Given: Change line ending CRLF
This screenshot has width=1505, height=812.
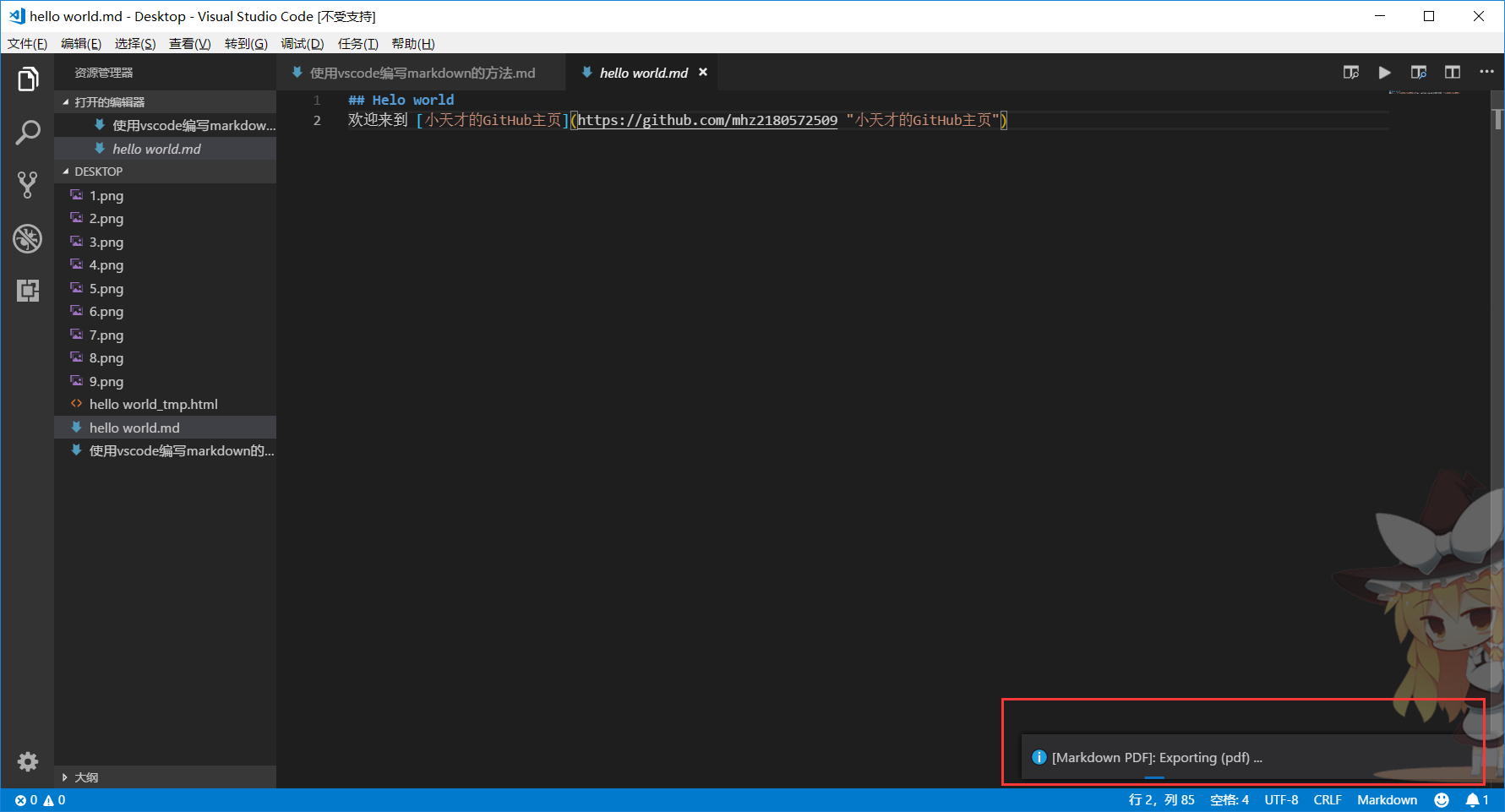Looking at the screenshot, I should click(x=1328, y=800).
